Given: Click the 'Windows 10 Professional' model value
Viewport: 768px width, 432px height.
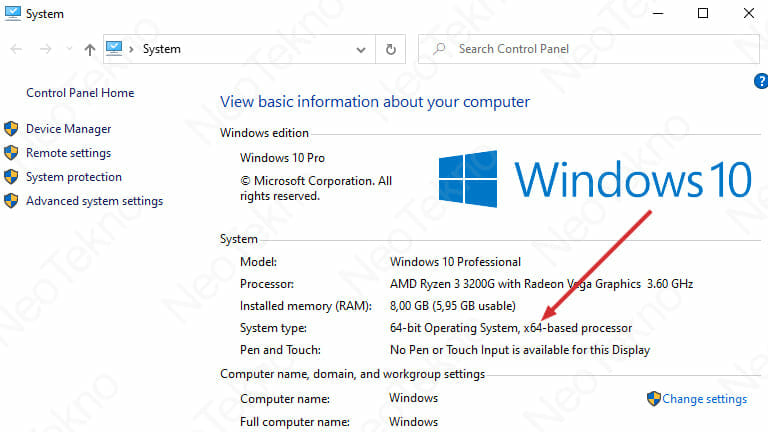Looking at the screenshot, I should click(x=455, y=262).
